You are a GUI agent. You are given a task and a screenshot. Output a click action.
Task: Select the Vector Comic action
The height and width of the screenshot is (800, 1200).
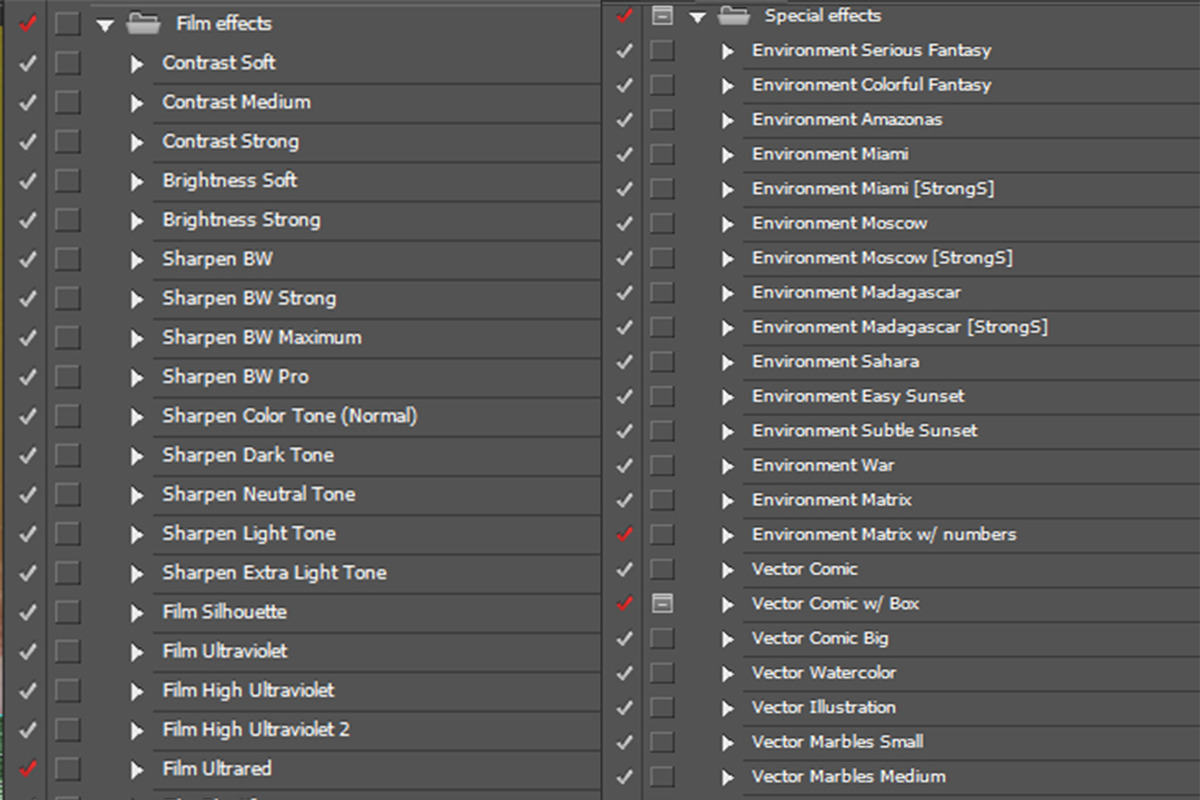[805, 569]
